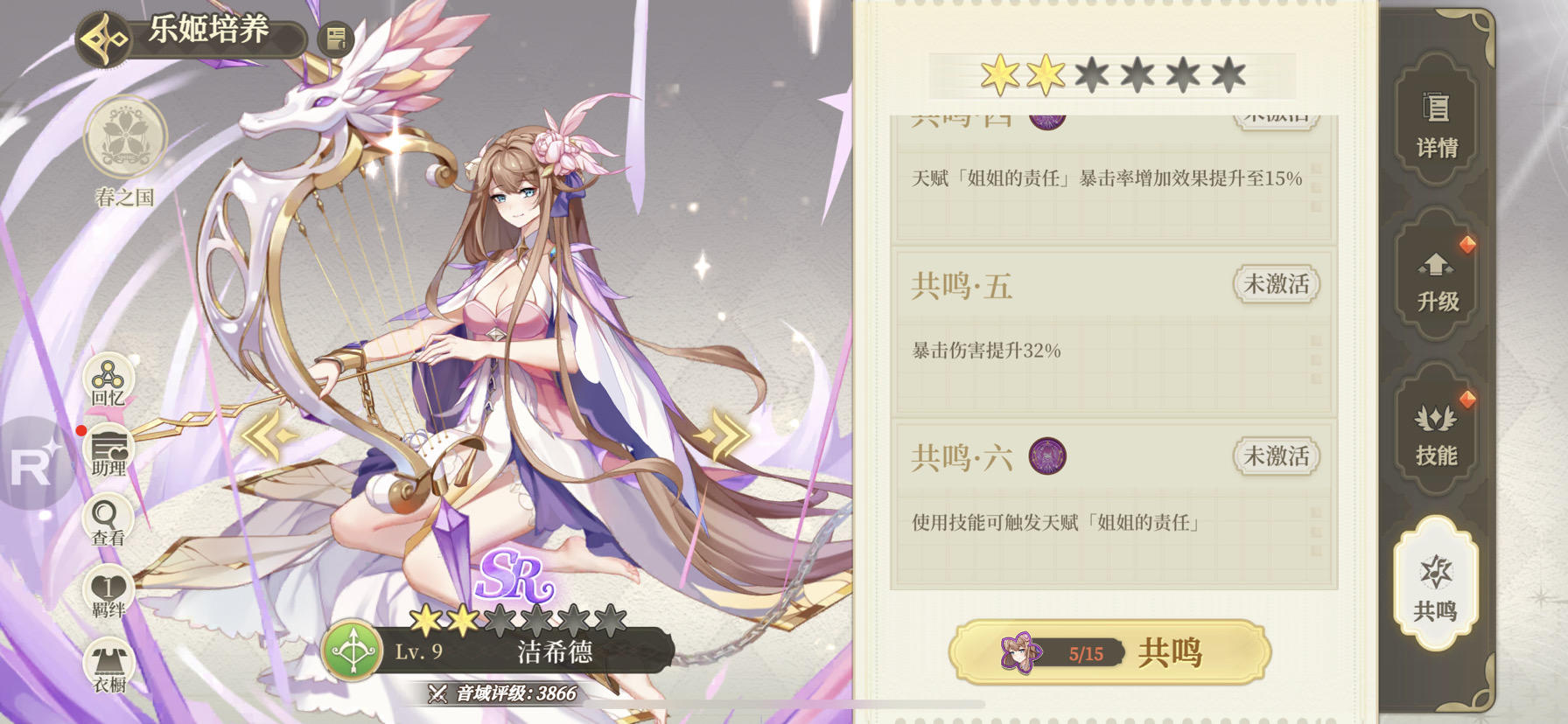Tap the back arrow beside 乐姬培养
Viewport: 1568px width, 724px height.
(103, 38)
